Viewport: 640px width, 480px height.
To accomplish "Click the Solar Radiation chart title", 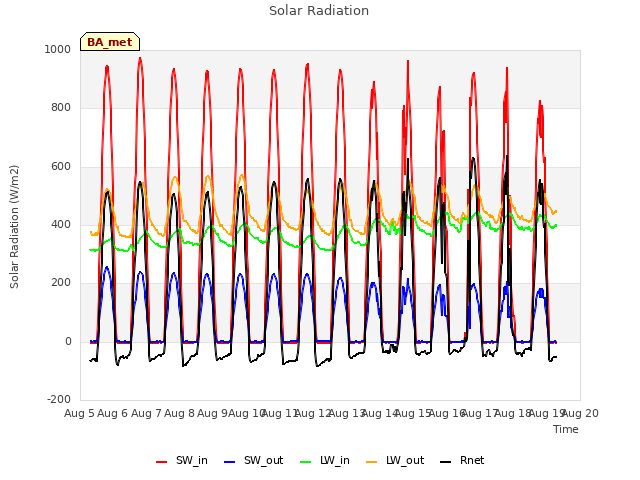I will point(319,11).
